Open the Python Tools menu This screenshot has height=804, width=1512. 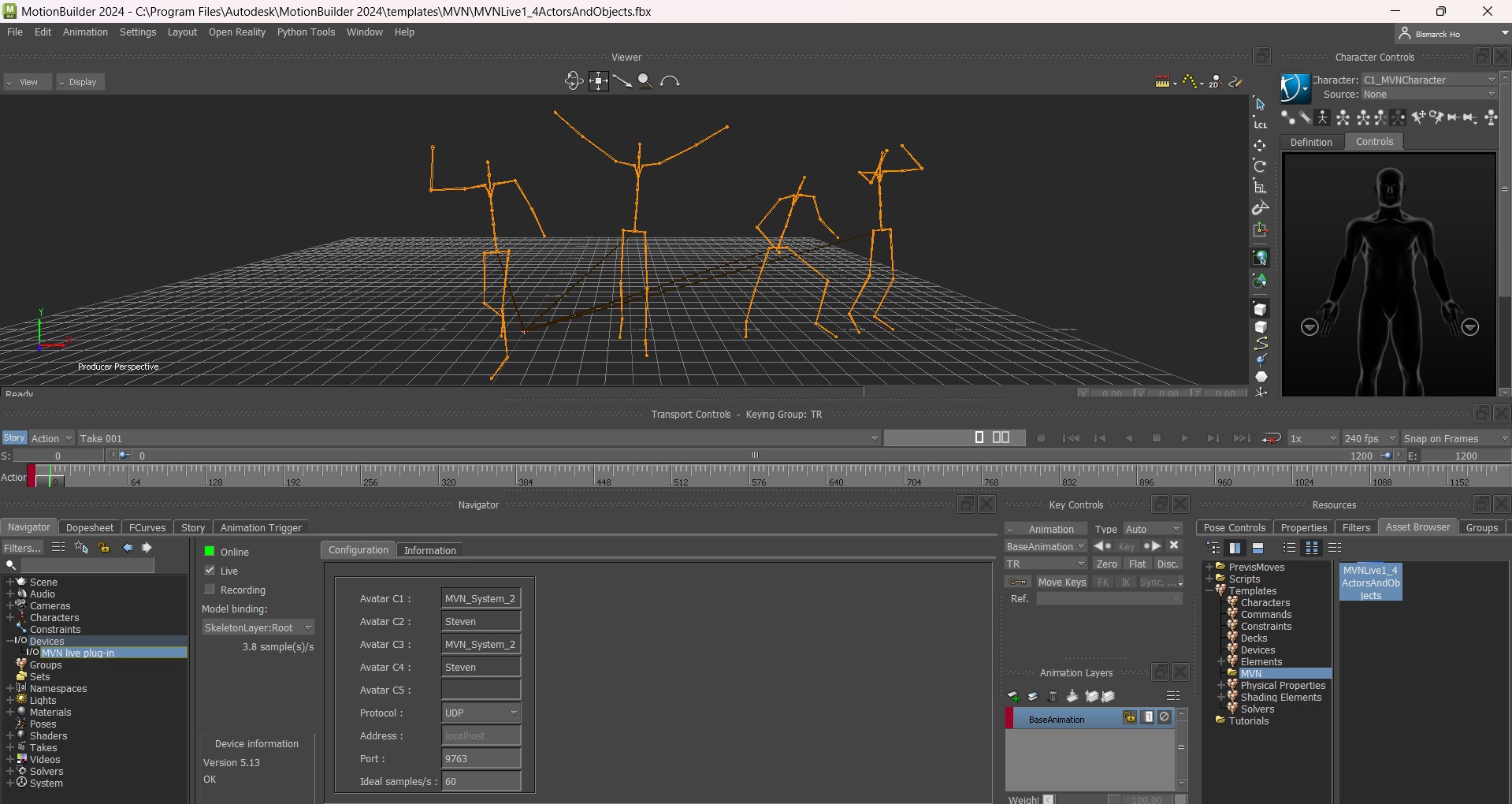click(x=306, y=32)
